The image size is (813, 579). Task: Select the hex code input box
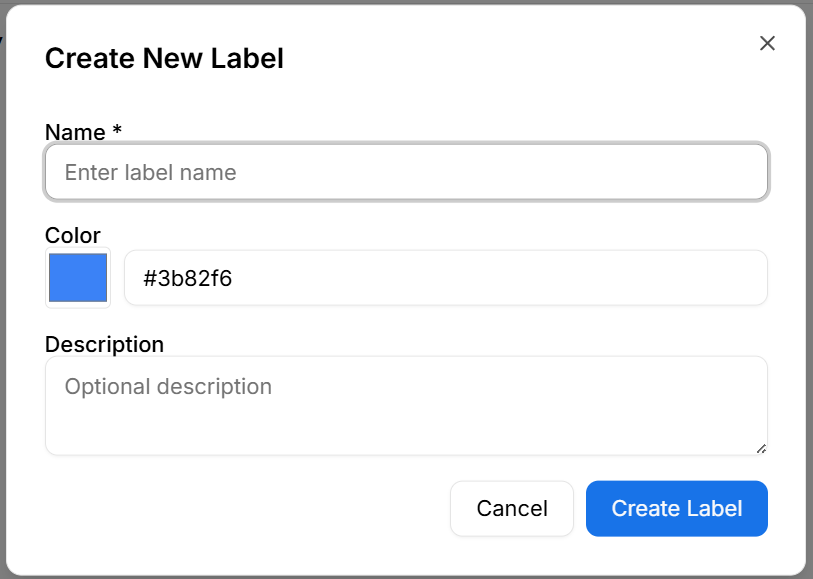(x=445, y=278)
